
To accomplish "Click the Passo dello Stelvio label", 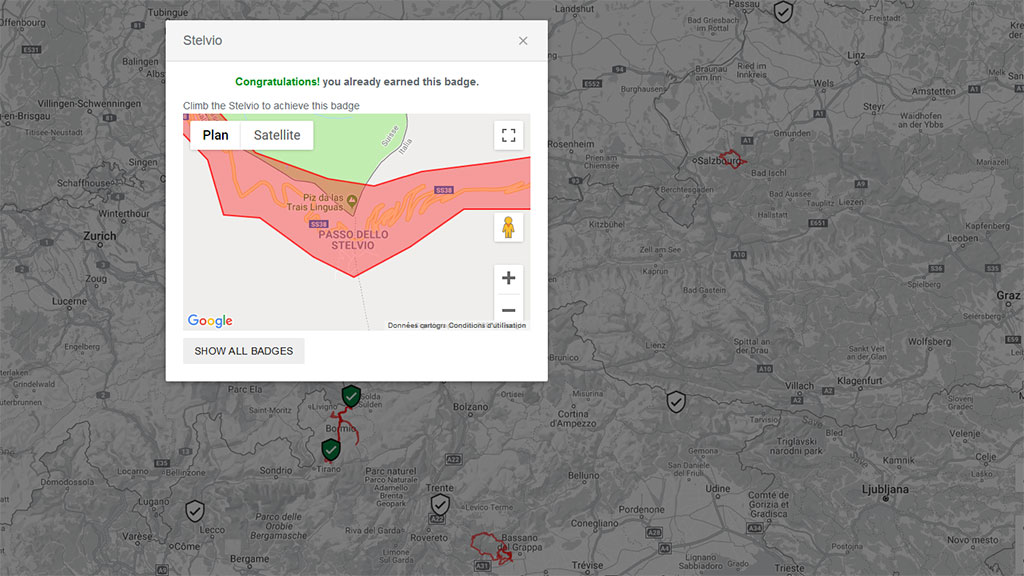I will point(353,240).
